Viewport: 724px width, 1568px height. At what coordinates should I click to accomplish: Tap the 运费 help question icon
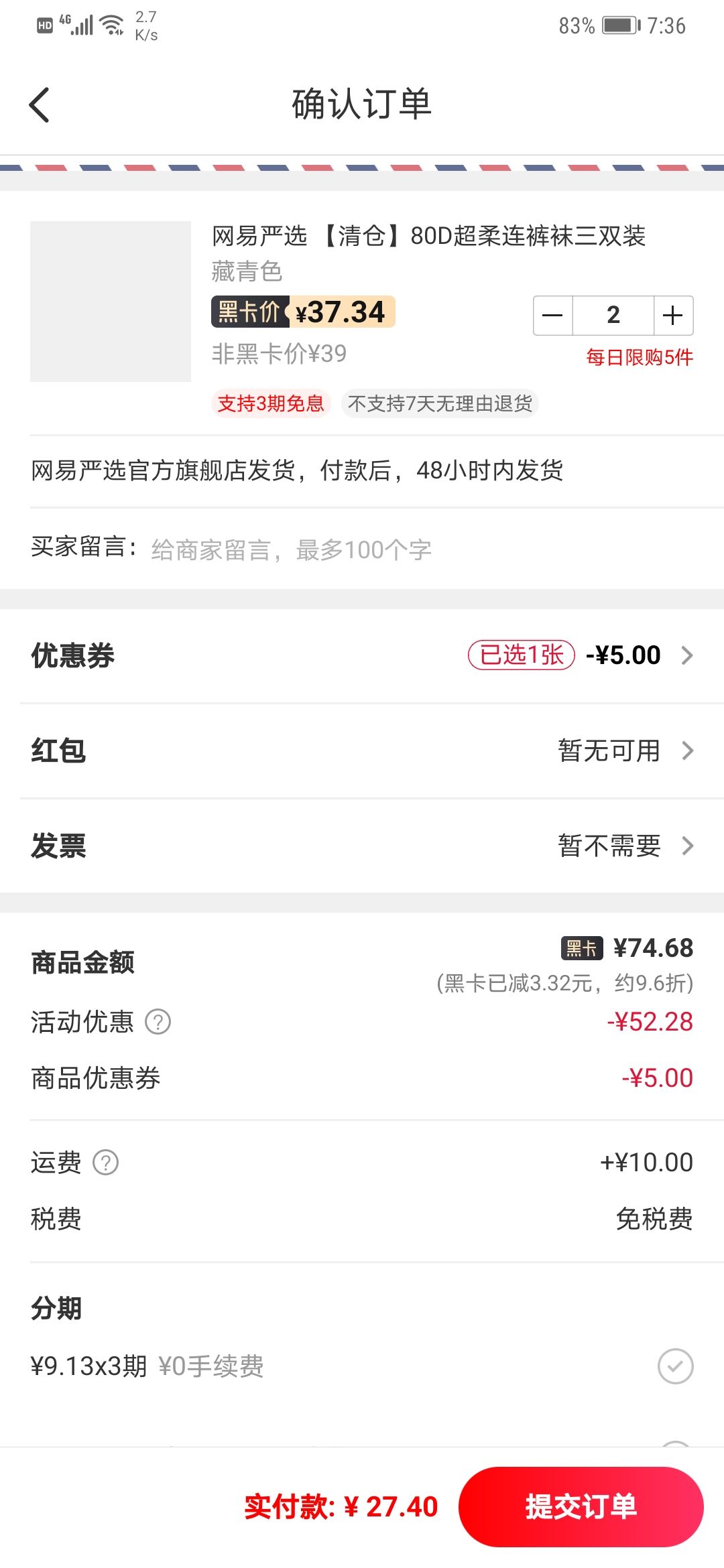point(105,1163)
